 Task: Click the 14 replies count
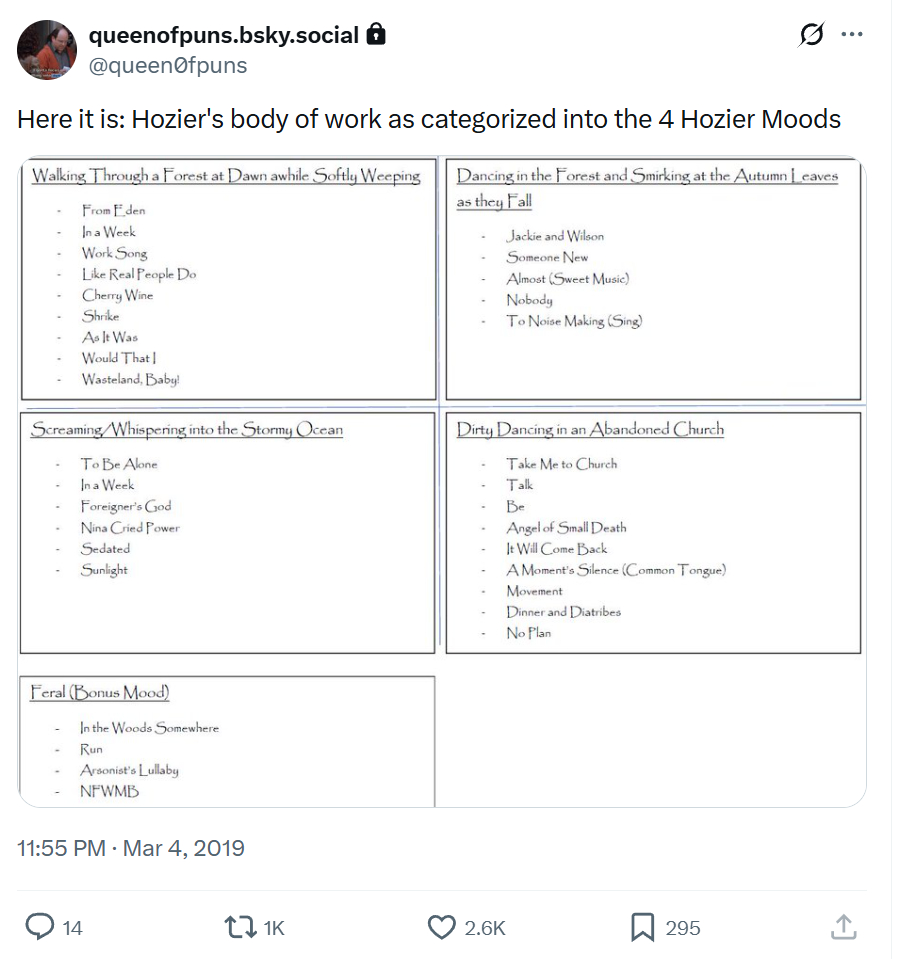click(x=72, y=928)
